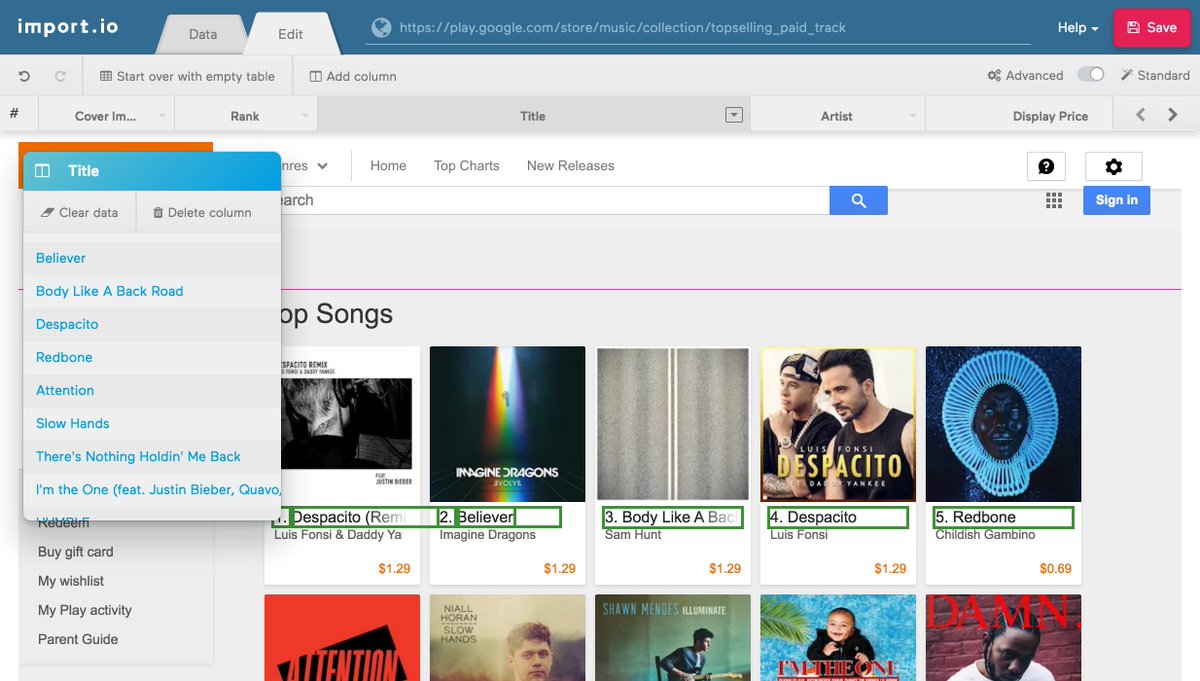The height and width of the screenshot is (681, 1200).
Task: Click the Play Store search field
Action: pos(555,200)
